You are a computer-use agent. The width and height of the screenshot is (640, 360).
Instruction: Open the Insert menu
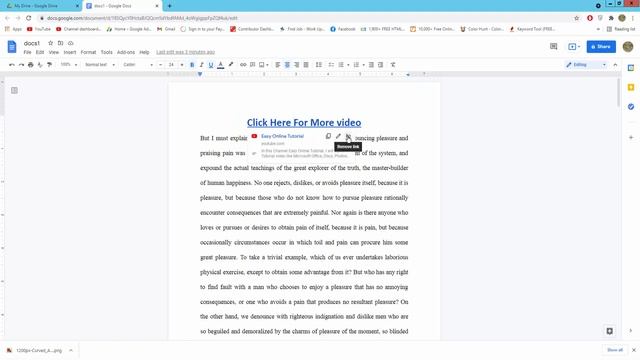(x=70, y=52)
